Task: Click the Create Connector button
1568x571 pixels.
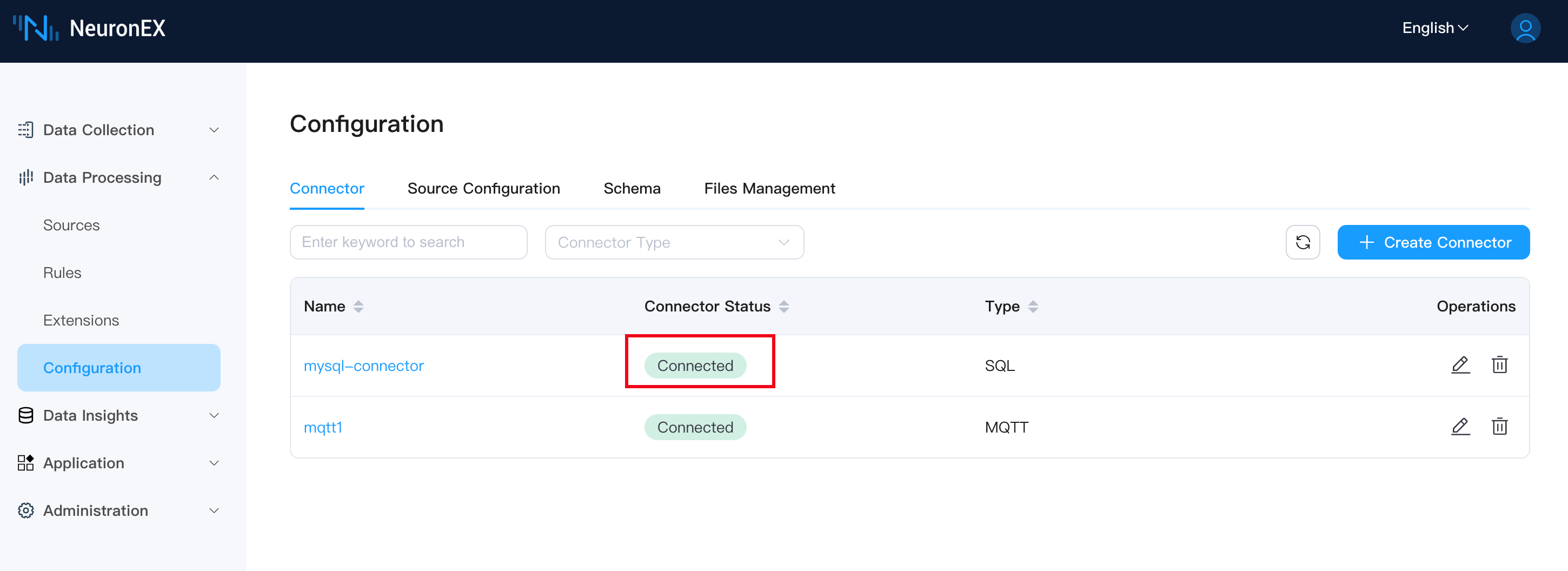Action: 1433,242
